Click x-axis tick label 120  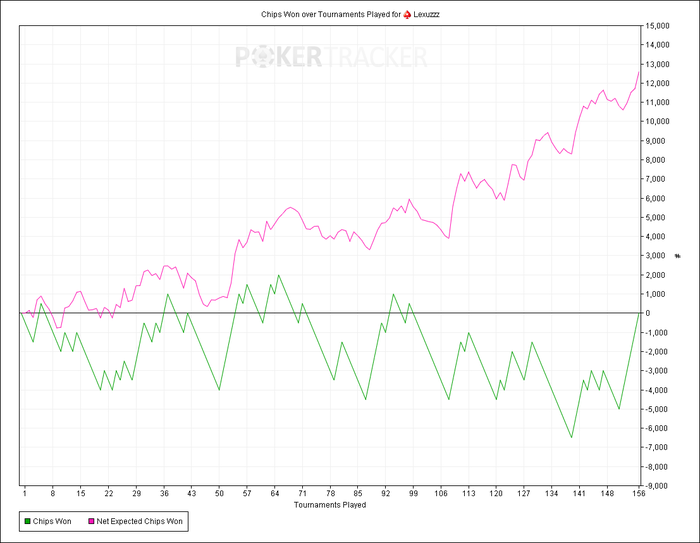(x=496, y=493)
